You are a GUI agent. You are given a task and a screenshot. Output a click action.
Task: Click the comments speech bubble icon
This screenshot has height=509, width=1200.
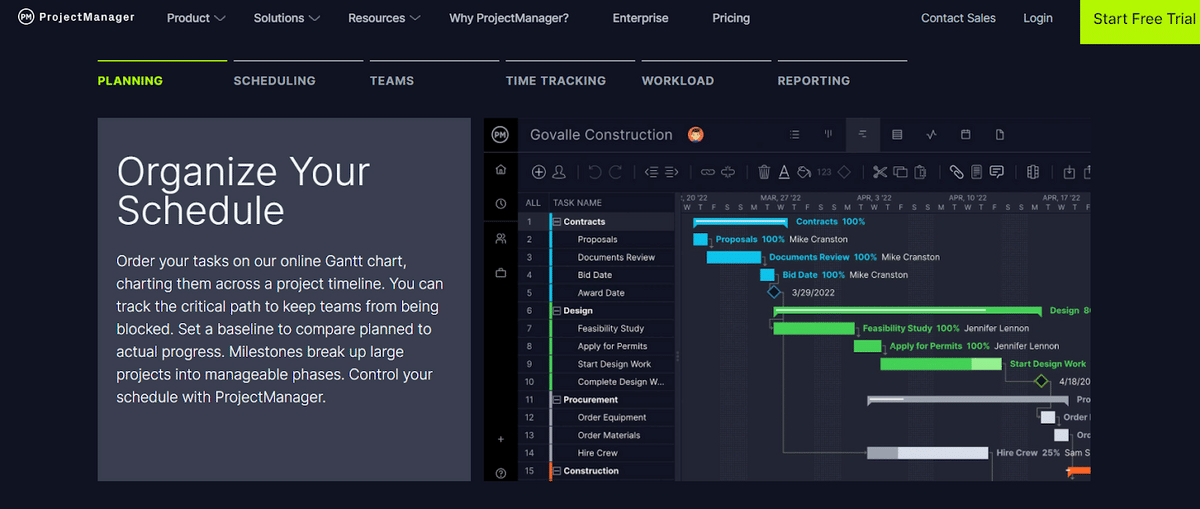point(997,172)
